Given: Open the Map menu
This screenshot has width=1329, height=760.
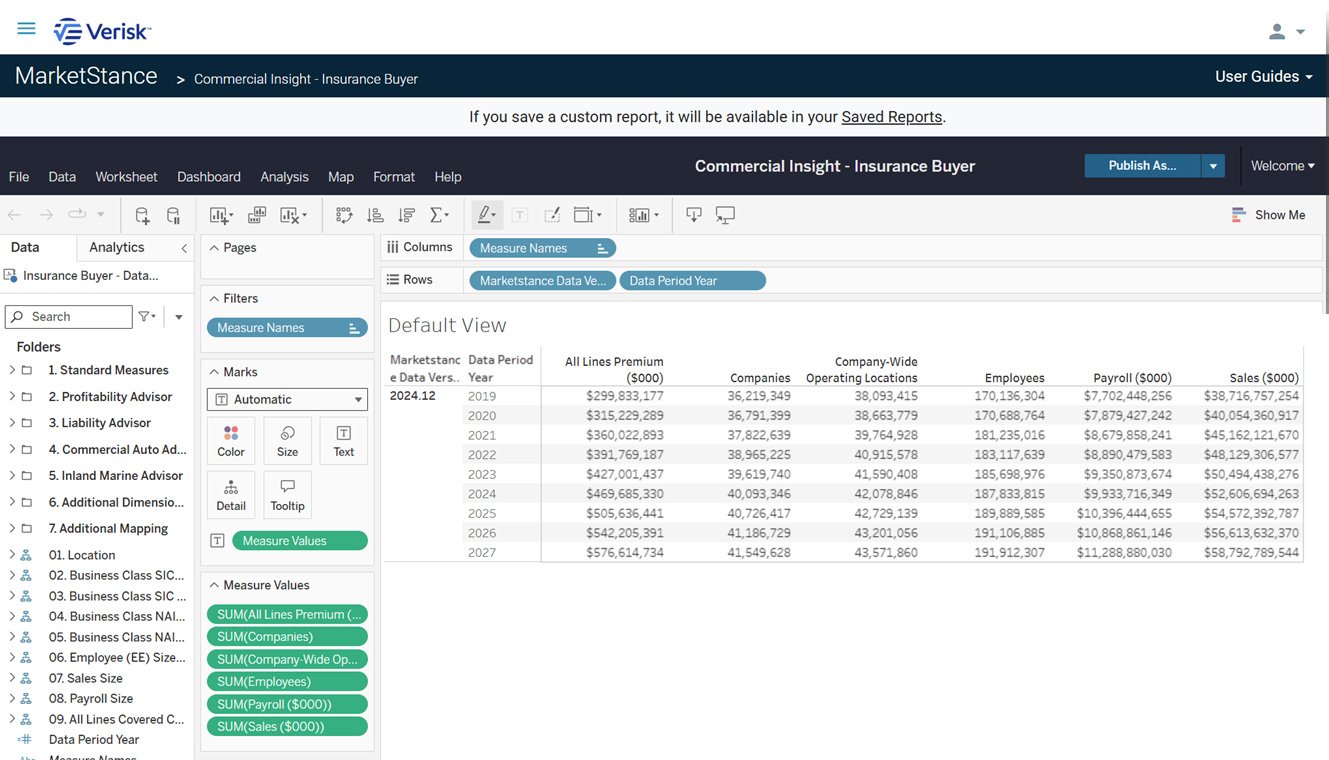Looking at the screenshot, I should 341,177.
